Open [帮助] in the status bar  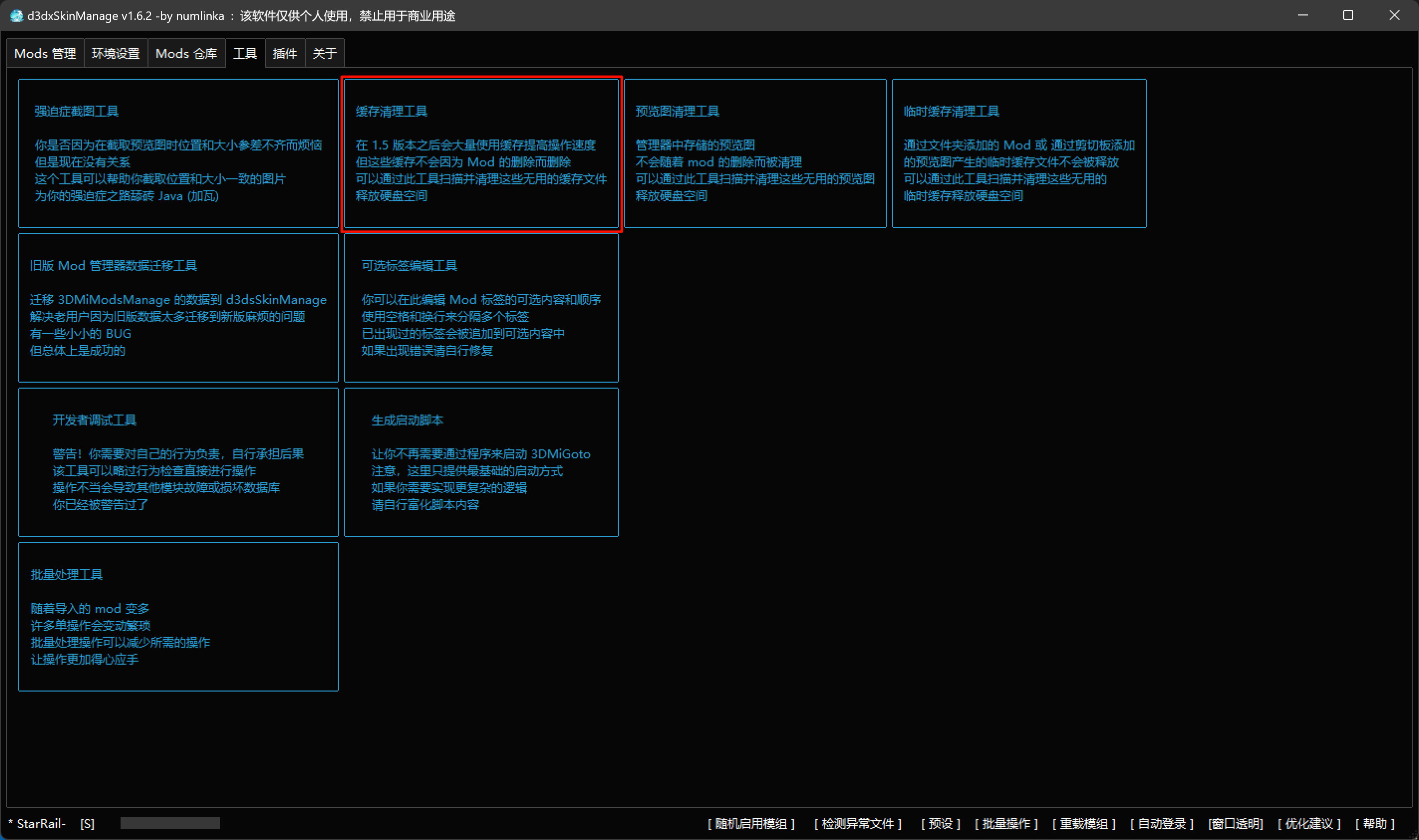pyautogui.click(x=1375, y=824)
